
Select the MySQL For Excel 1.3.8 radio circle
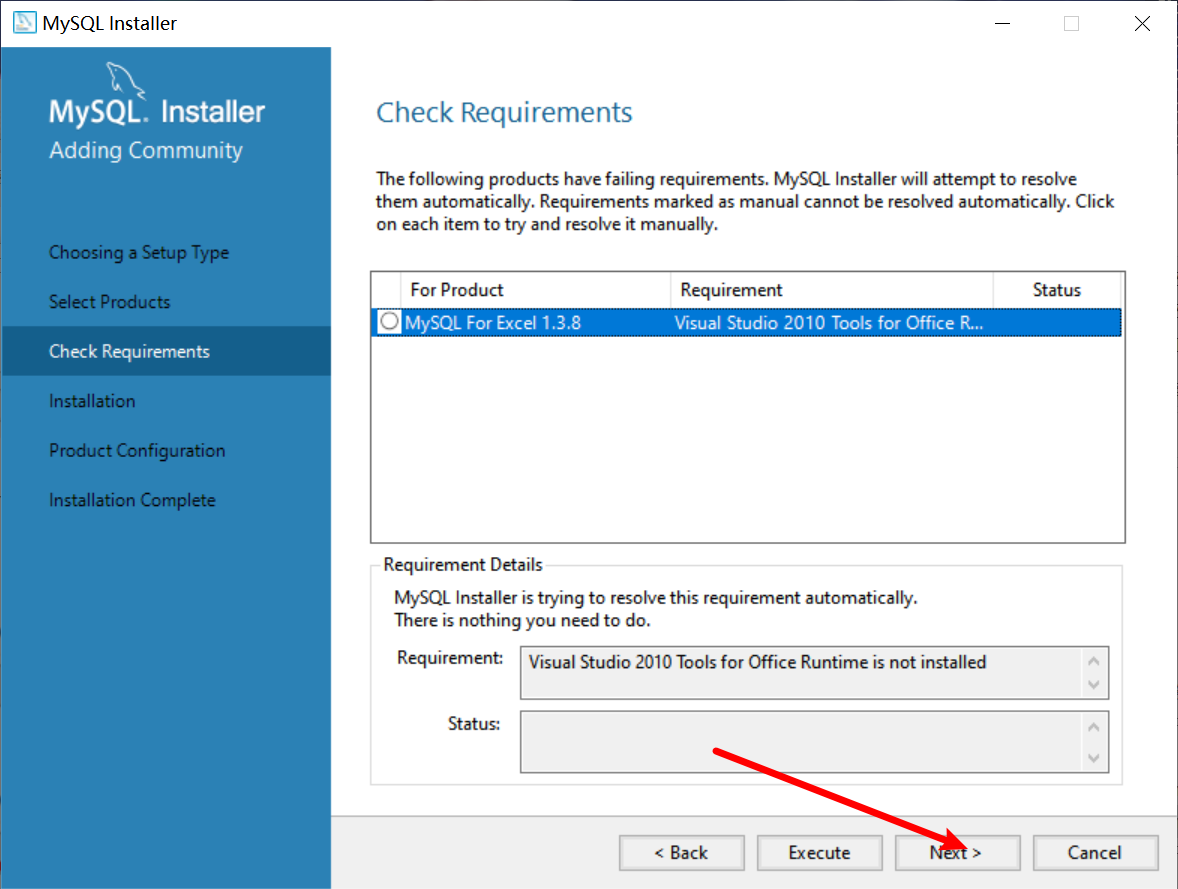(x=389, y=322)
